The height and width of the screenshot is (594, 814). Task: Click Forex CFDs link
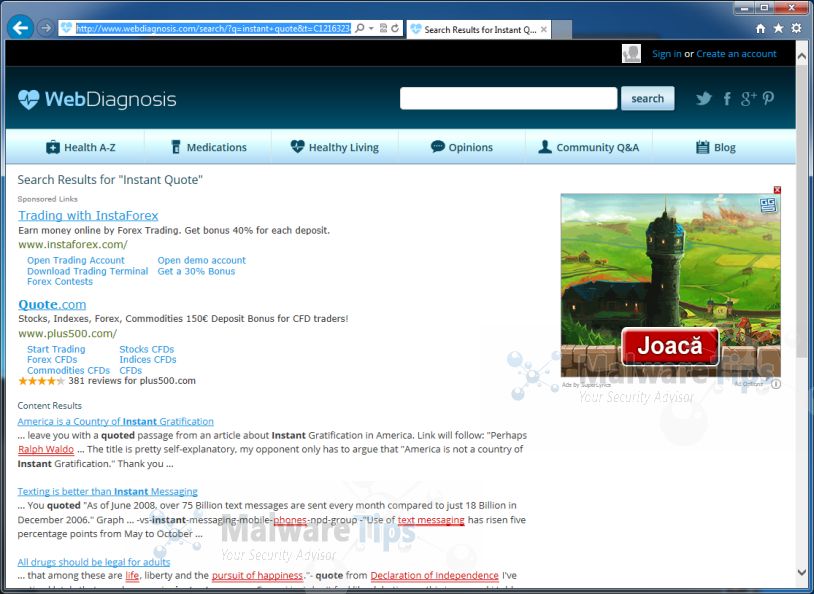coord(52,359)
